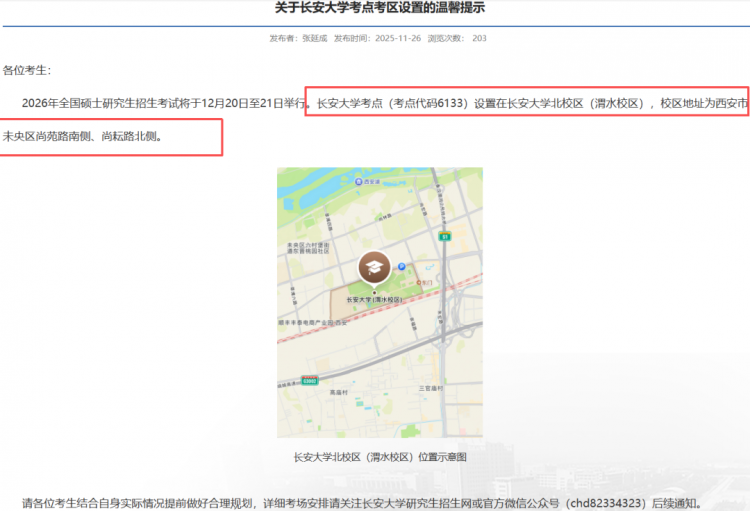Click the map label 未央区六村堡街道
This screenshot has width=750, height=511.
(308, 248)
